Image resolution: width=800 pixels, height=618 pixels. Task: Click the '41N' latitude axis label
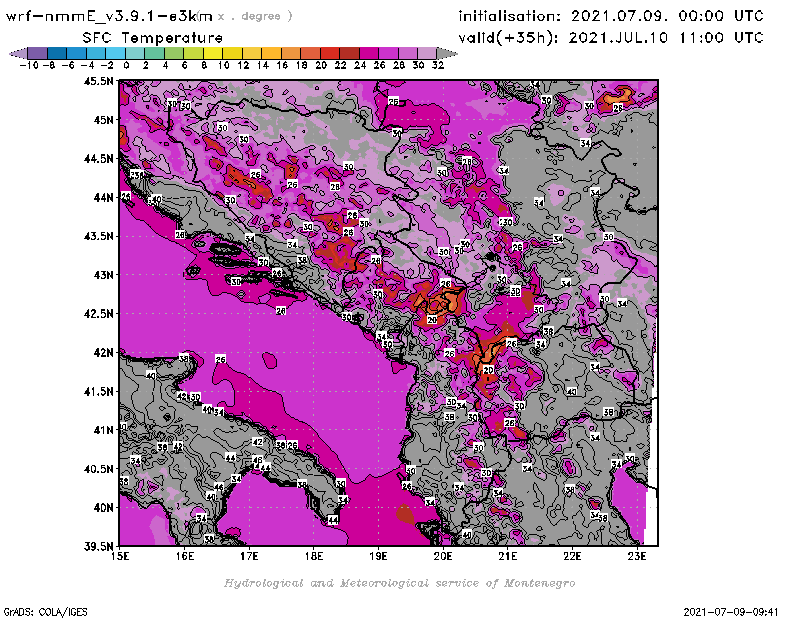coord(103,430)
